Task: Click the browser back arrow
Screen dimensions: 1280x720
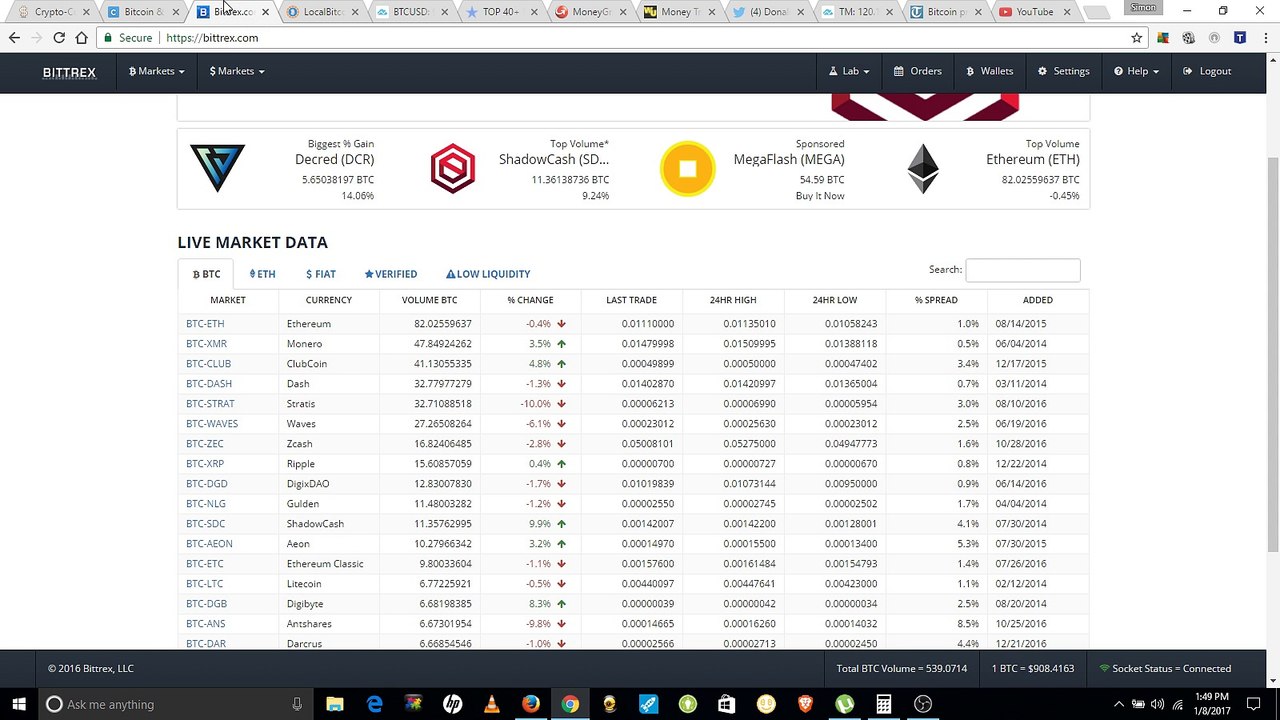Action: coord(14,38)
